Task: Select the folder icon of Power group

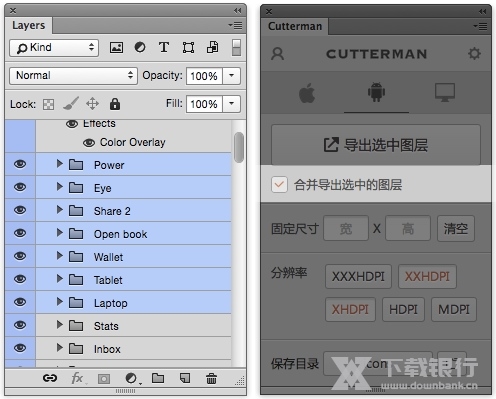Action: (x=76, y=165)
